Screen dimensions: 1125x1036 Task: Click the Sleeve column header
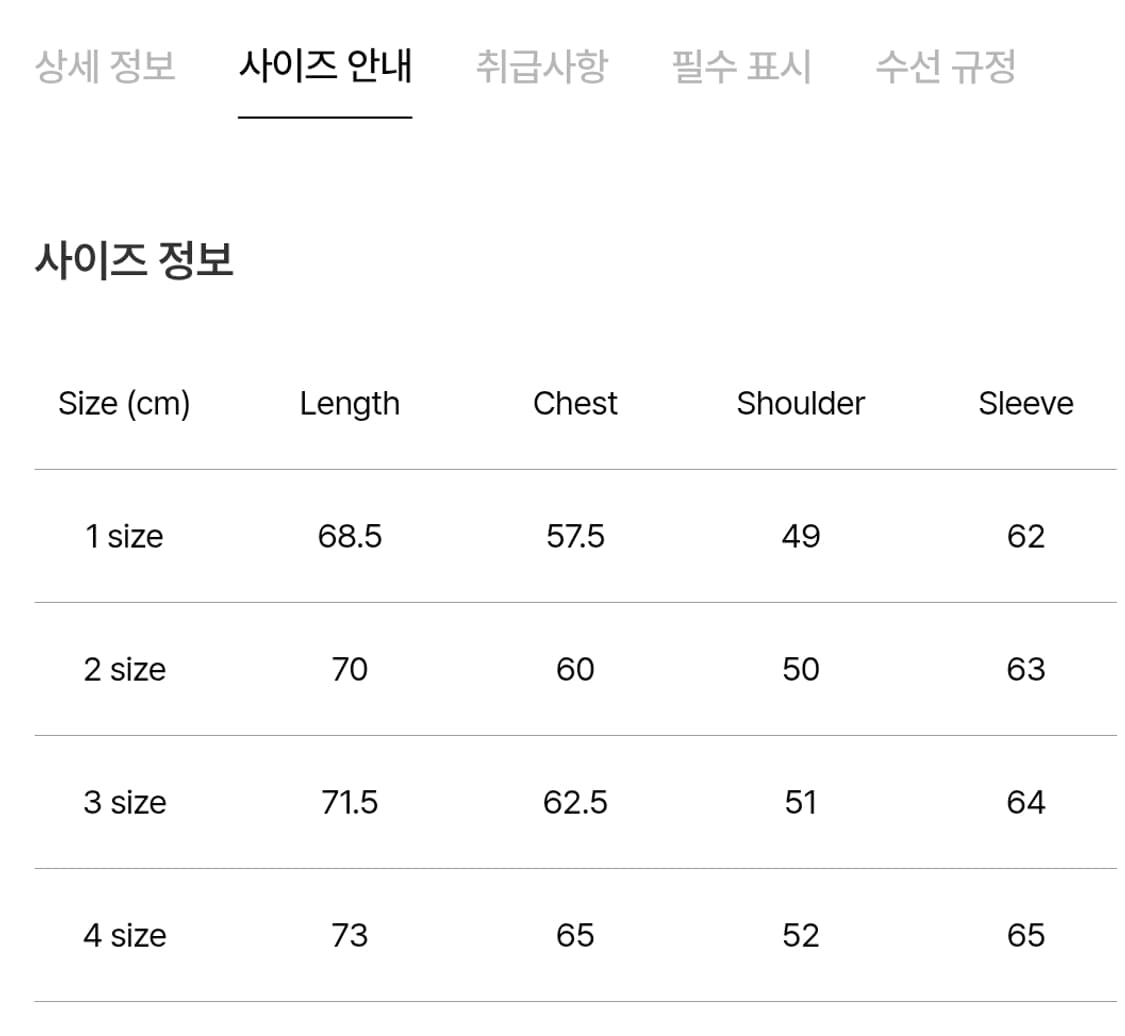click(1025, 403)
